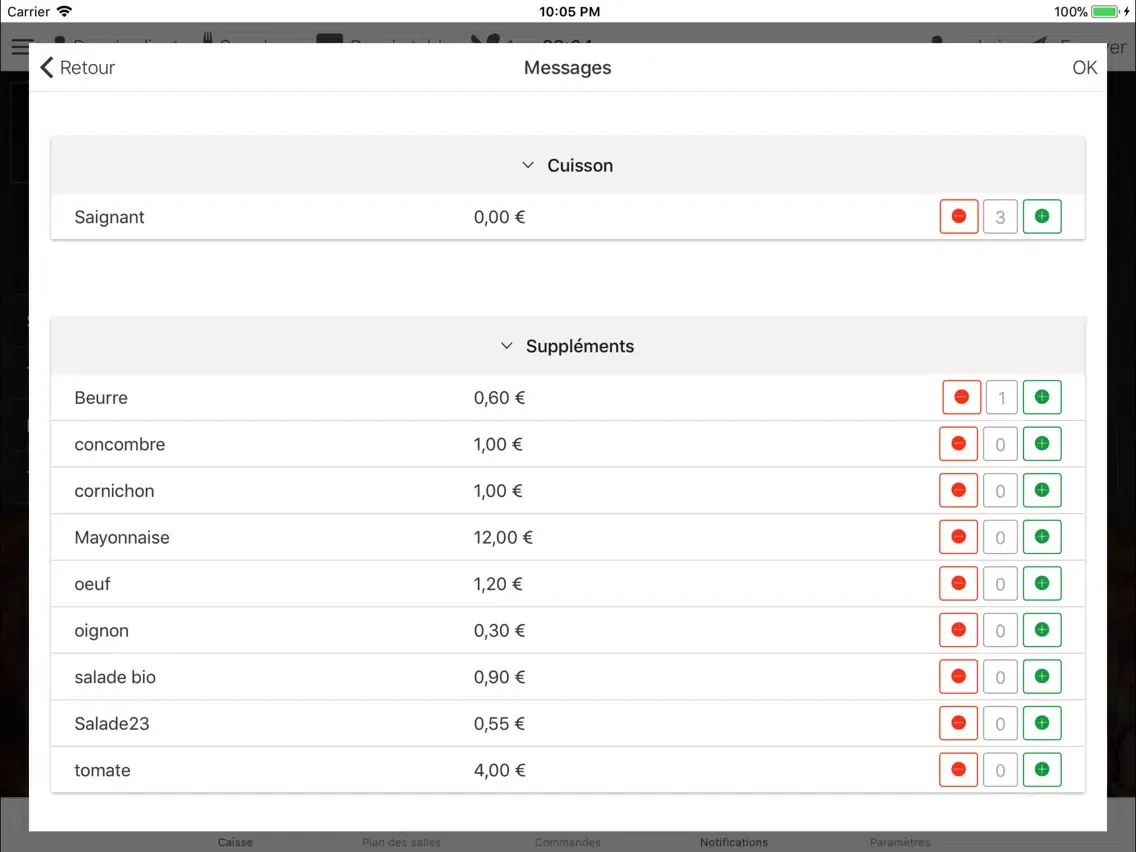Click the battery icon in status bar

pyautogui.click(x=1106, y=12)
